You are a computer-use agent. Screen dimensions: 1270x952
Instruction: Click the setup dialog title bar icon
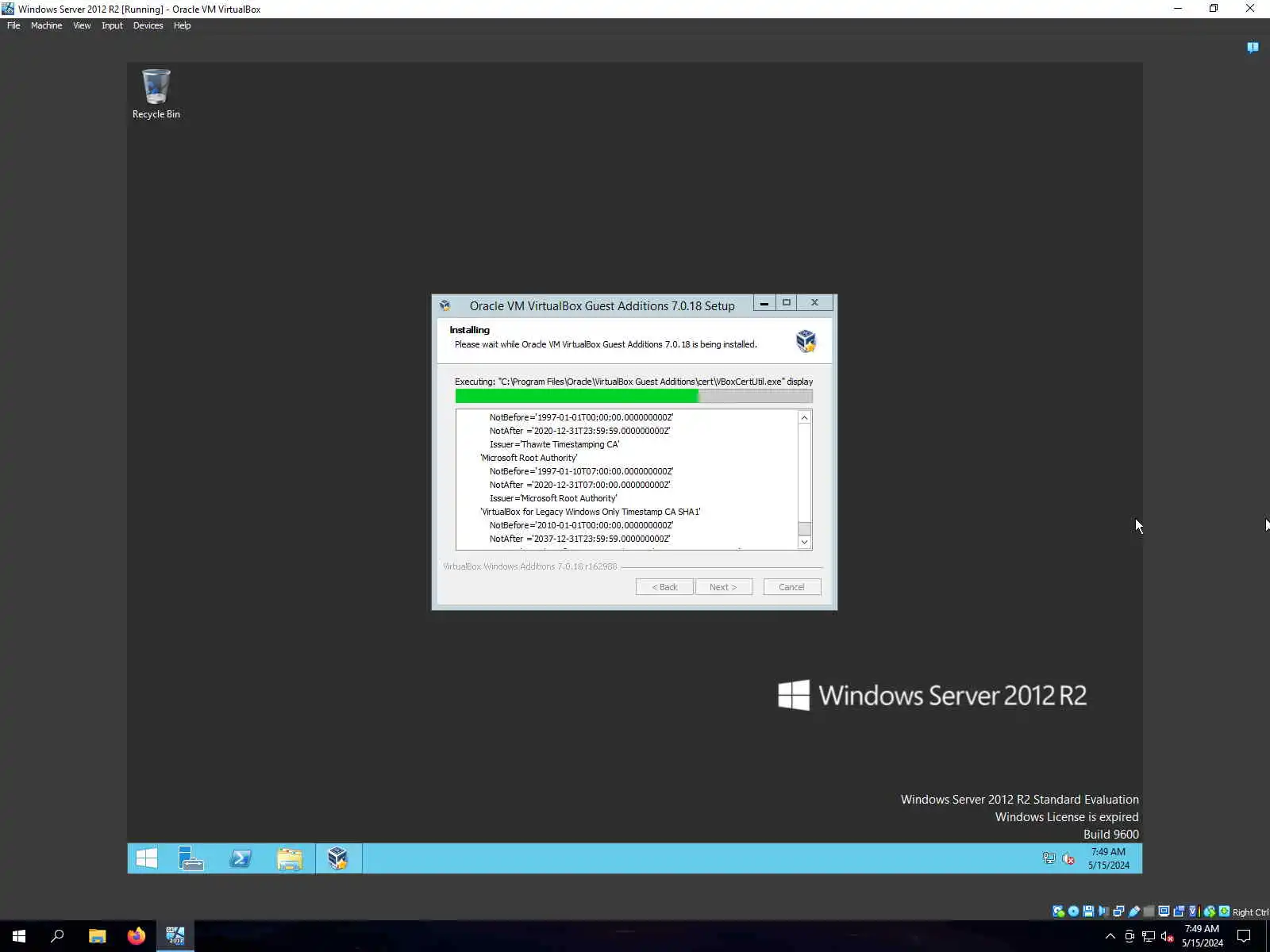[x=445, y=305]
